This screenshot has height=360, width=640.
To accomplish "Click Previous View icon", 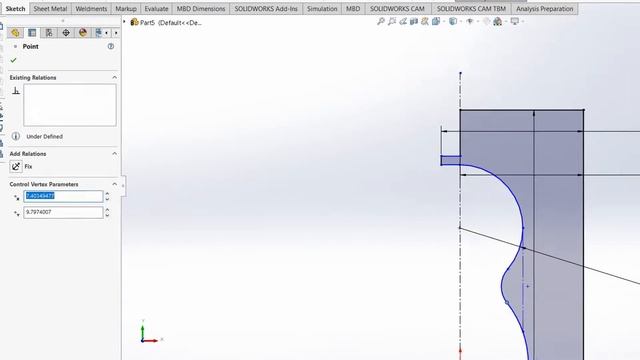I will point(403,21).
